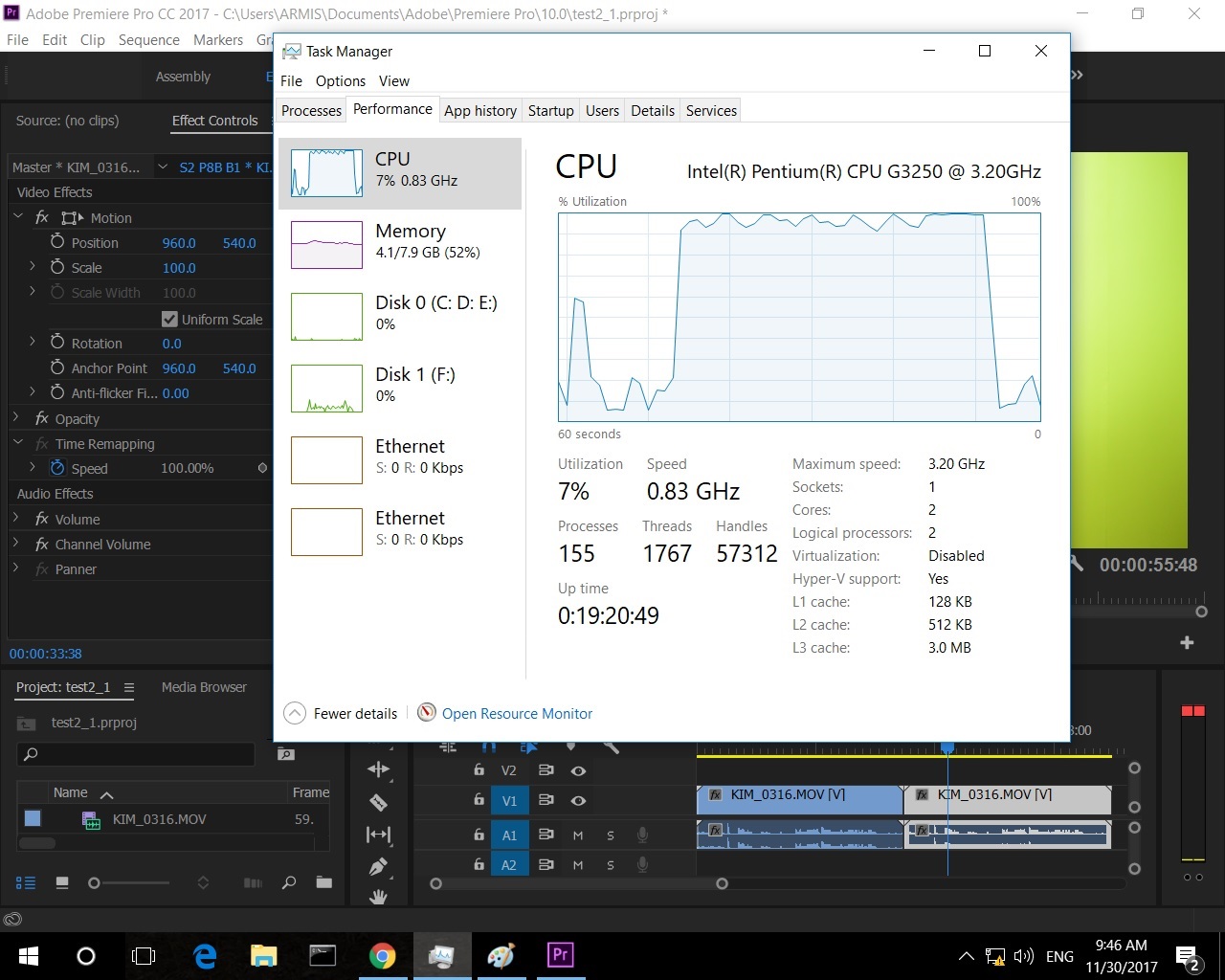This screenshot has width=1225, height=980.
Task: Open the Assembly workspace
Action: point(183,77)
